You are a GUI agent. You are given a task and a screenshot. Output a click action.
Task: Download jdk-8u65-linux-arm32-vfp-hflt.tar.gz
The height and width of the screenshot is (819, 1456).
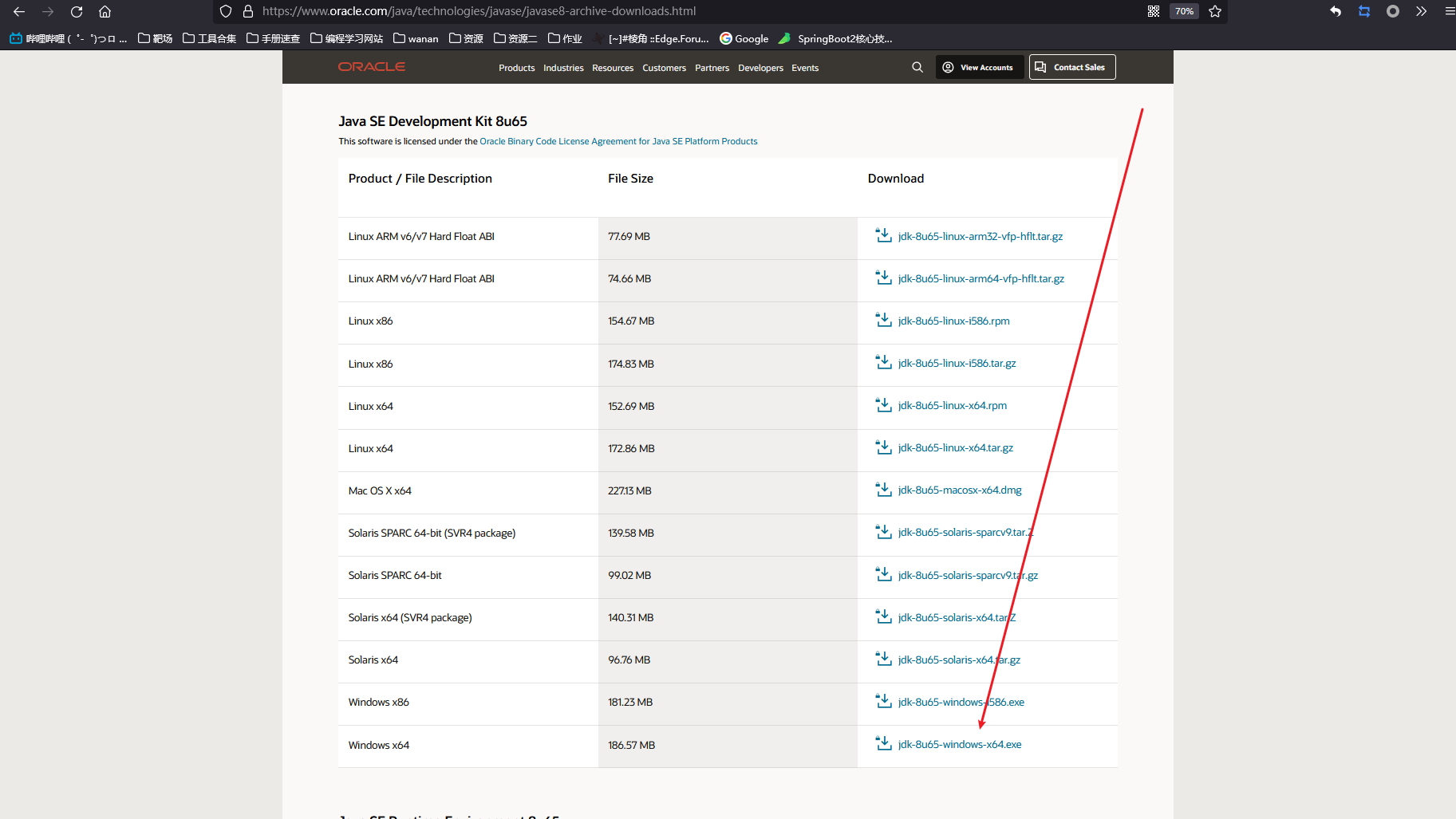coord(980,236)
